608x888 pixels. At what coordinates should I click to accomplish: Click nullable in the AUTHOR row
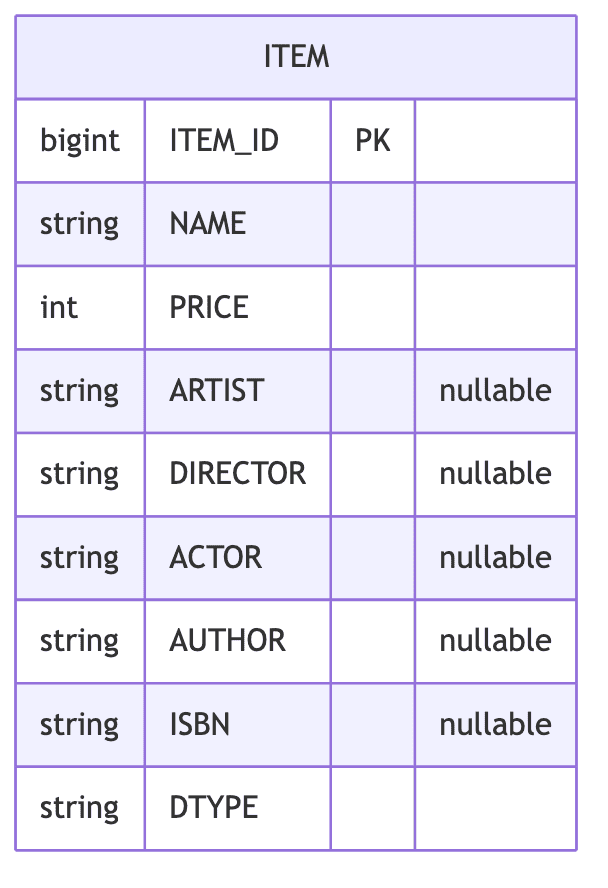click(495, 640)
